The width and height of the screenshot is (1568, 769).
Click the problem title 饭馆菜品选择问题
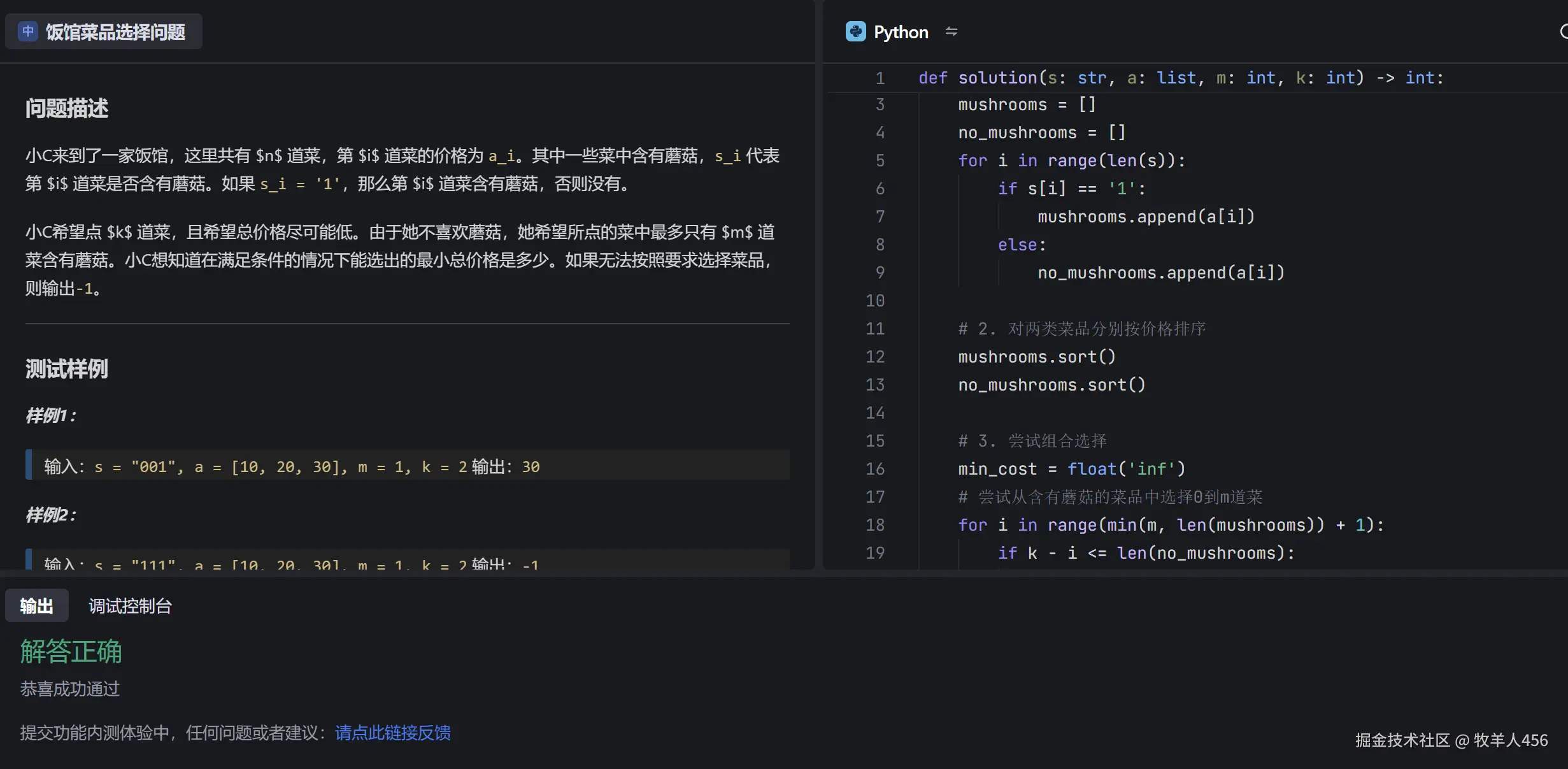click(115, 32)
